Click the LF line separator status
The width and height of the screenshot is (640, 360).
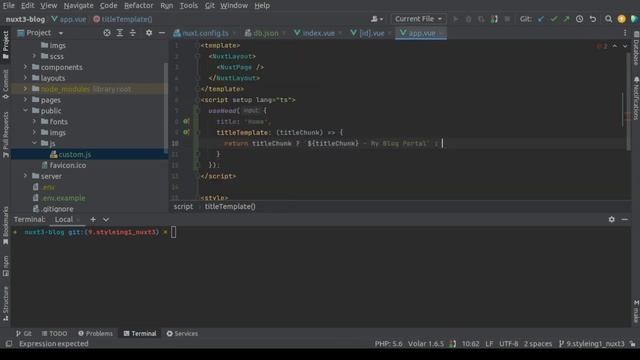(x=489, y=344)
